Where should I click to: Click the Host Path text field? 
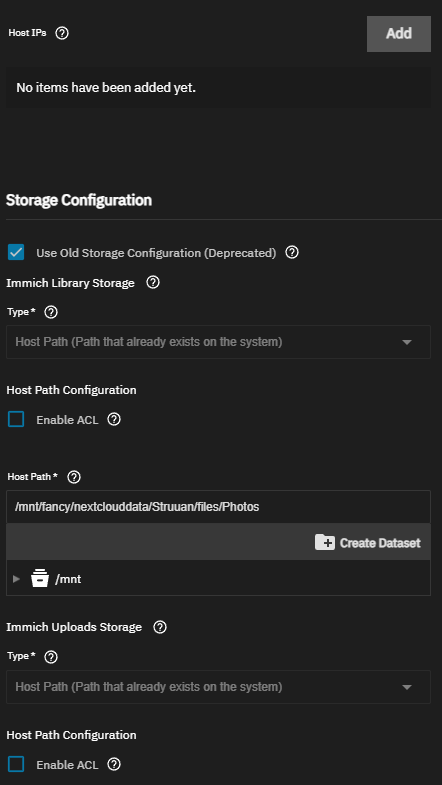coord(218,507)
